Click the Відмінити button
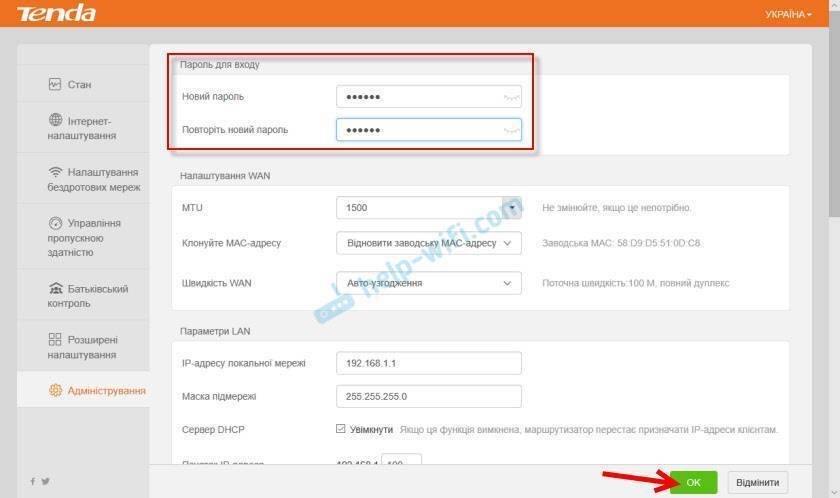 (x=758, y=482)
